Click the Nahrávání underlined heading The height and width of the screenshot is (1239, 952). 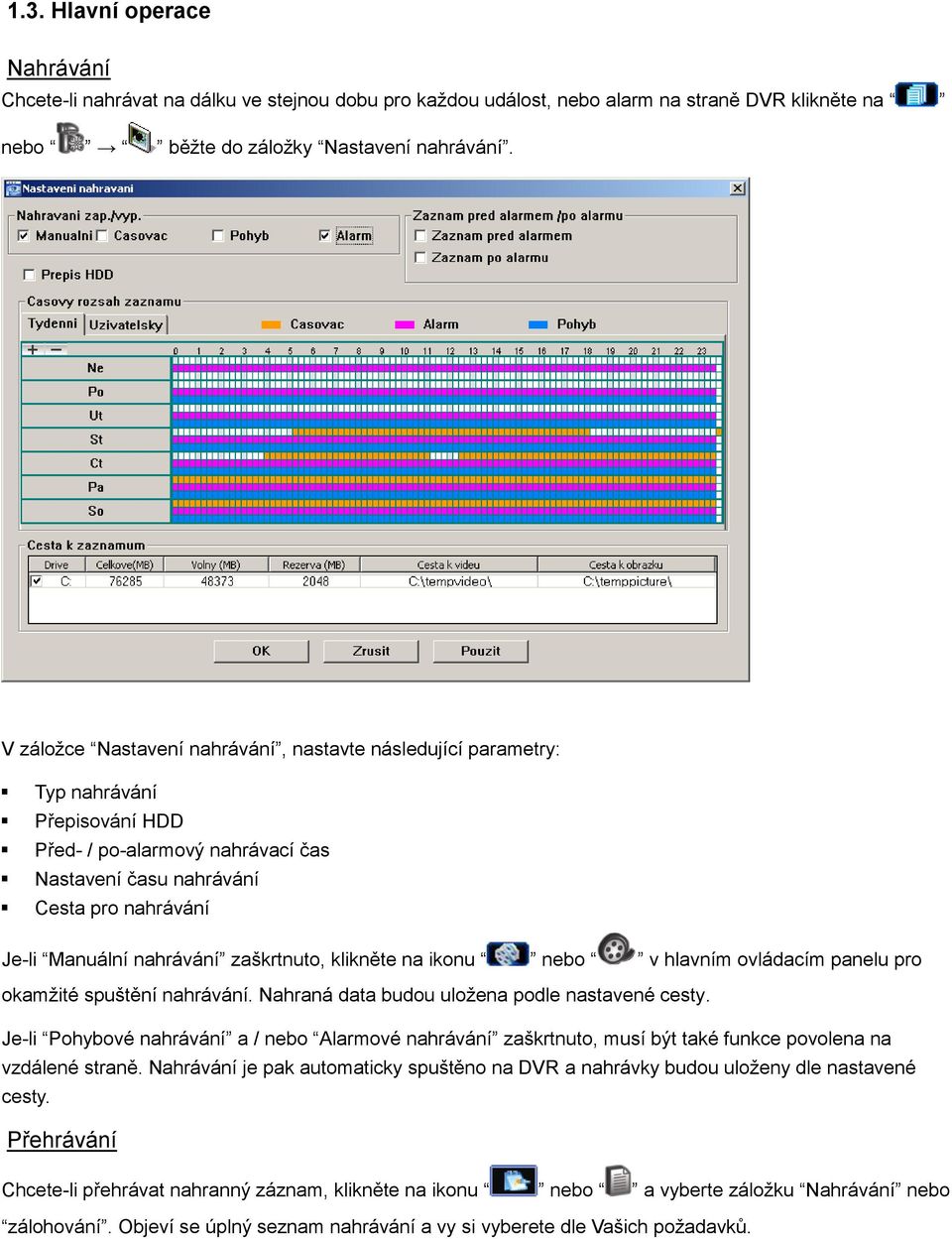[x=59, y=68]
